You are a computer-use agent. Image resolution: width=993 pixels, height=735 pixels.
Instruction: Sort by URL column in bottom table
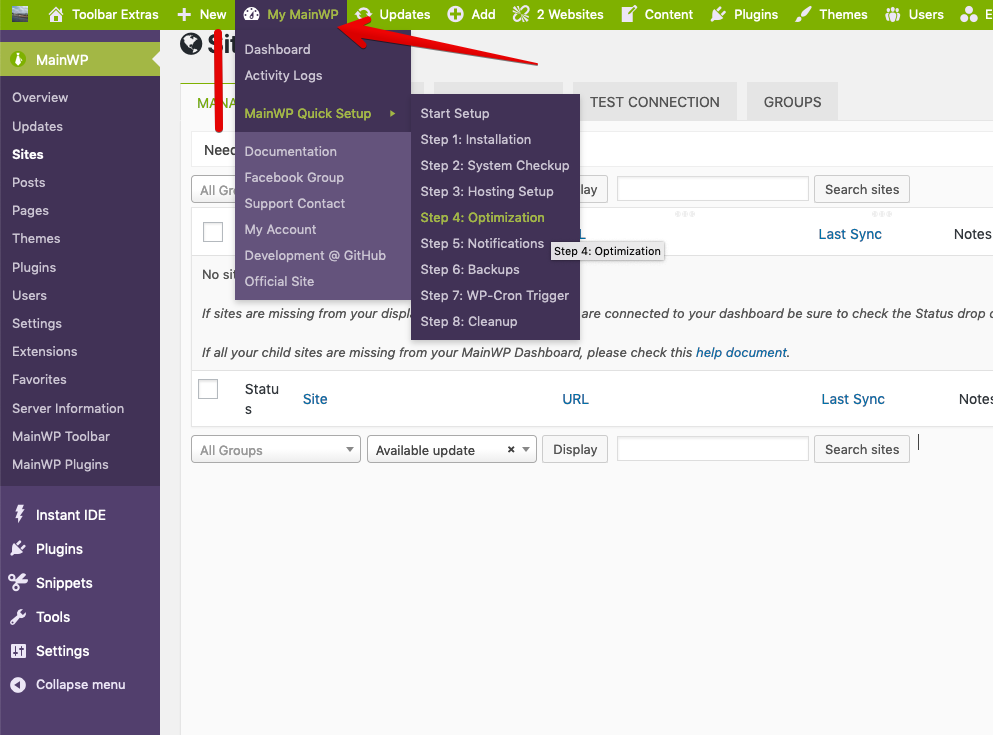point(575,399)
